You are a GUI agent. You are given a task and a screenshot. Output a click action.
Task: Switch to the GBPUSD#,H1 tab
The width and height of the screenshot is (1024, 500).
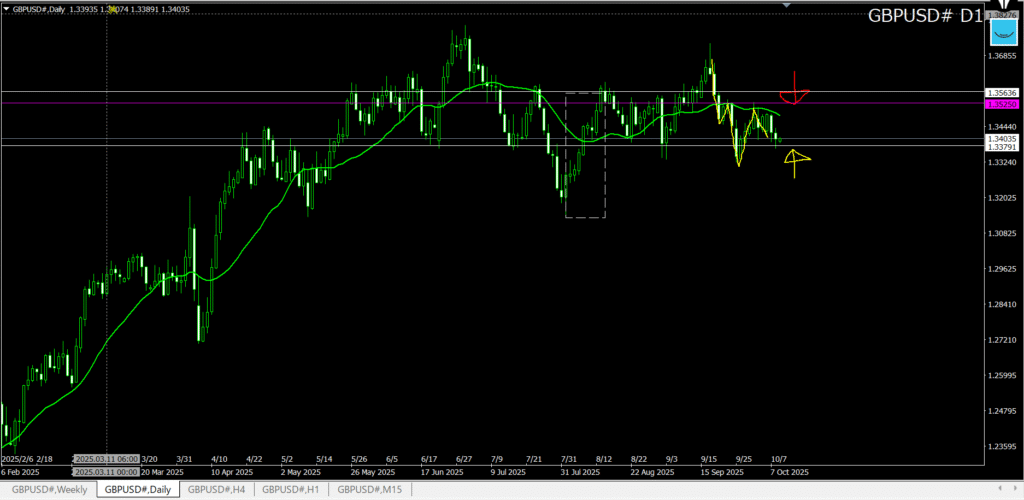pyautogui.click(x=291, y=489)
